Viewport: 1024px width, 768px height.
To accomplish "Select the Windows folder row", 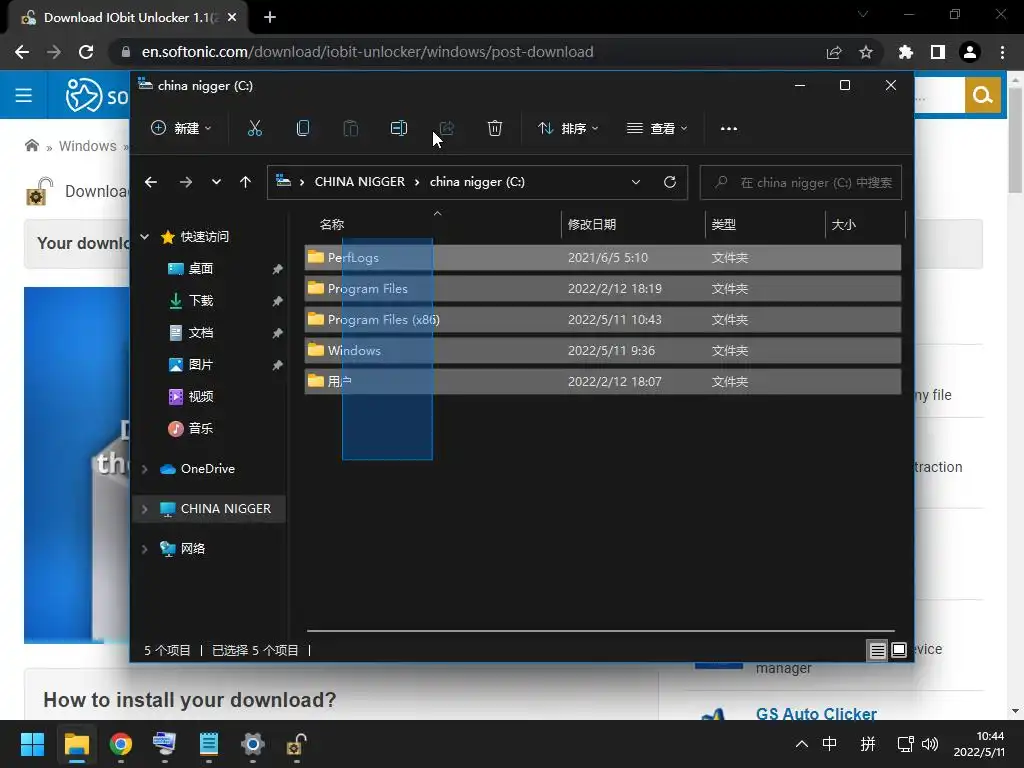I will 603,351.
